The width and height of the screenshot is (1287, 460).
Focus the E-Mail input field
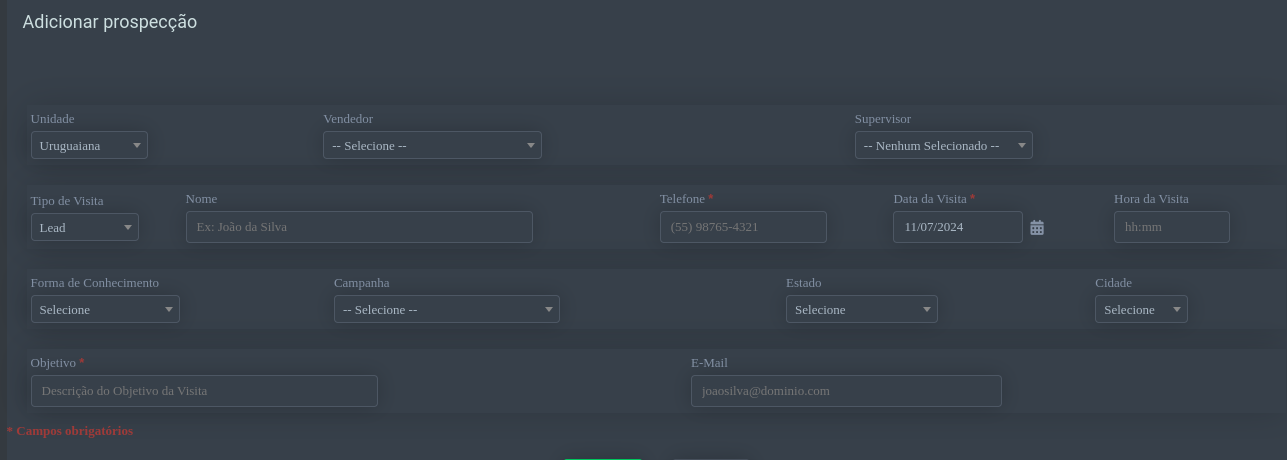[846, 391]
